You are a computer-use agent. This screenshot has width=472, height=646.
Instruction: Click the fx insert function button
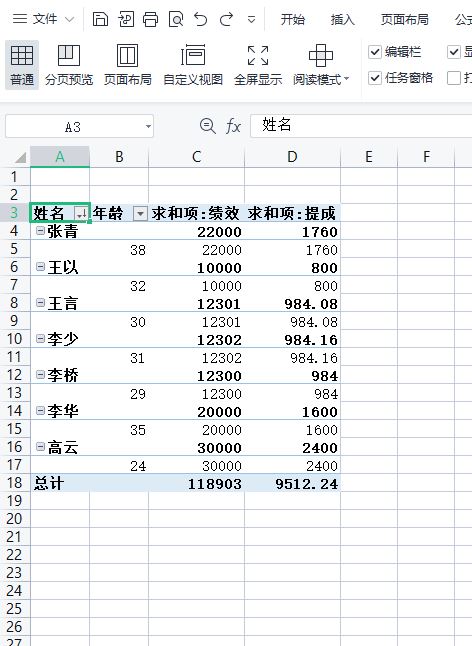tap(234, 126)
